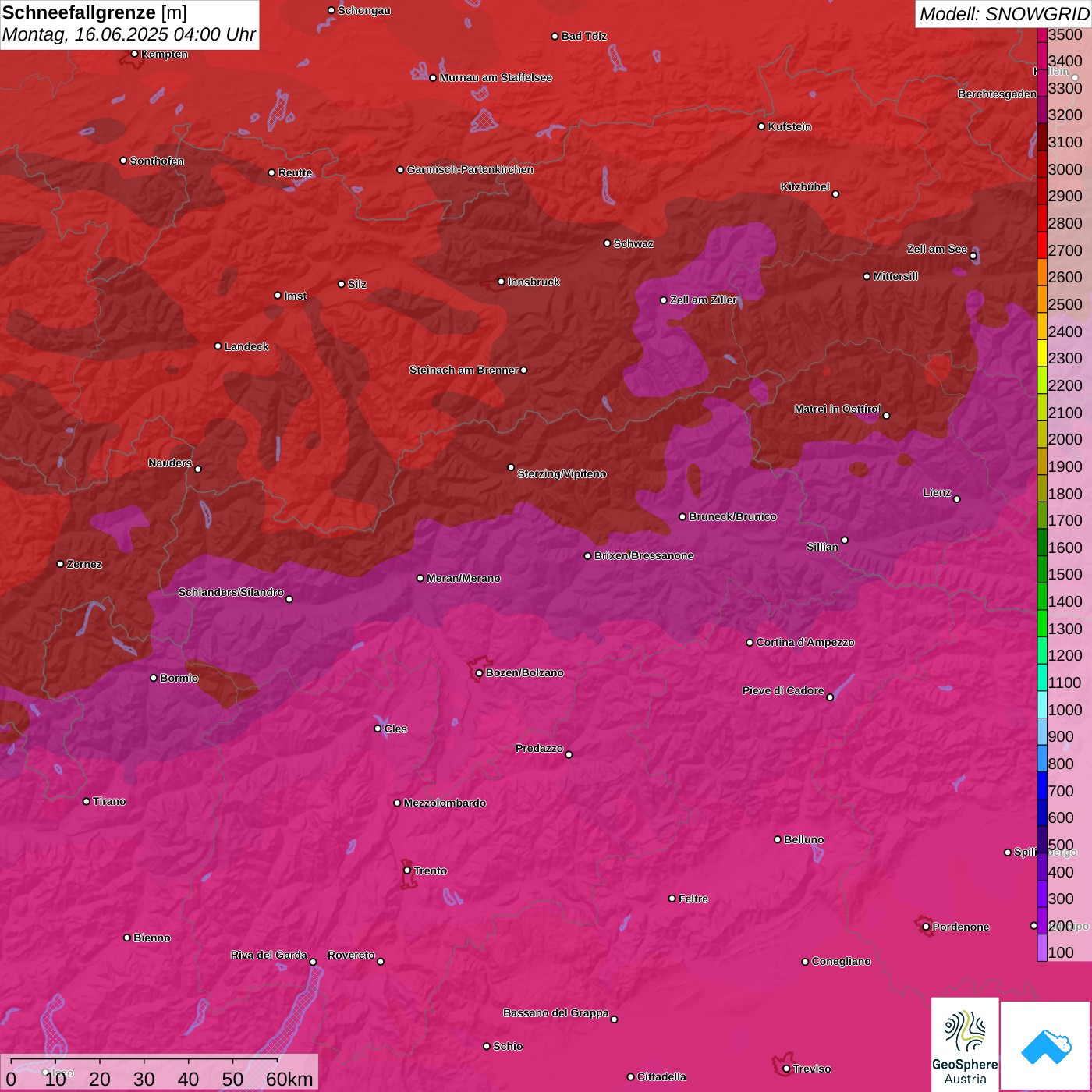Screen dimensions: 1092x1092
Task: Click the Cles label
Action: tap(395, 729)
